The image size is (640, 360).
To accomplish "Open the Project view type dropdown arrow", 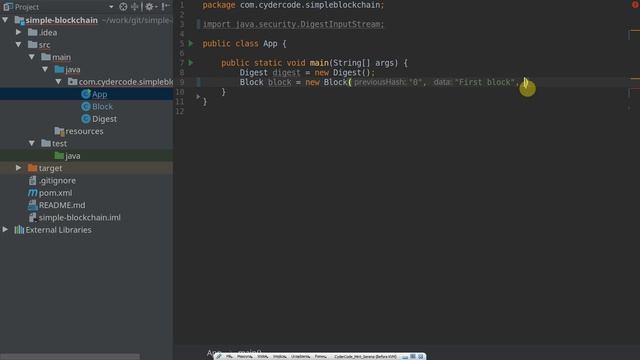I will pos(111,7).
